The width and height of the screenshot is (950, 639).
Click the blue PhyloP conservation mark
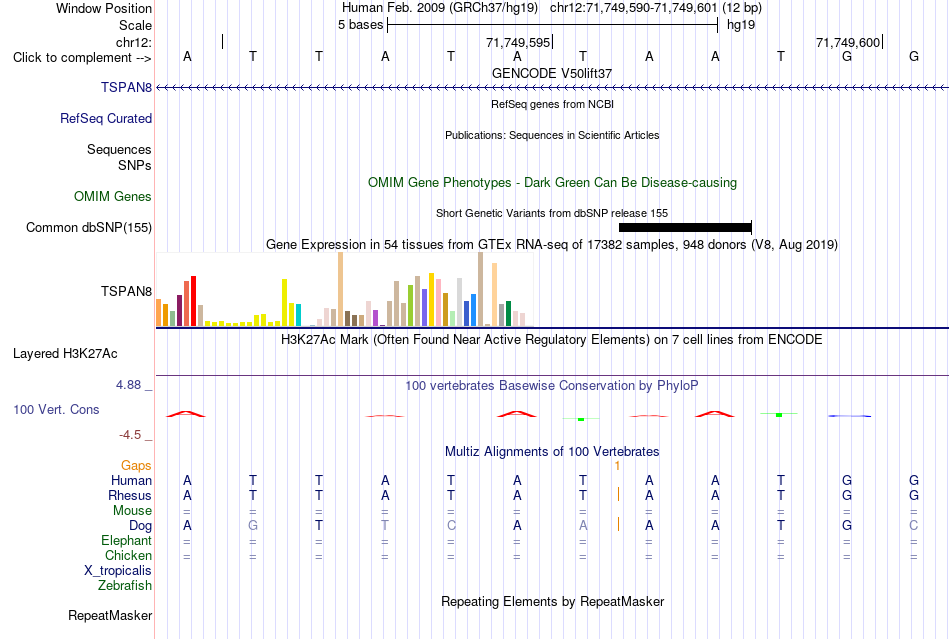(x=849, y=416)
